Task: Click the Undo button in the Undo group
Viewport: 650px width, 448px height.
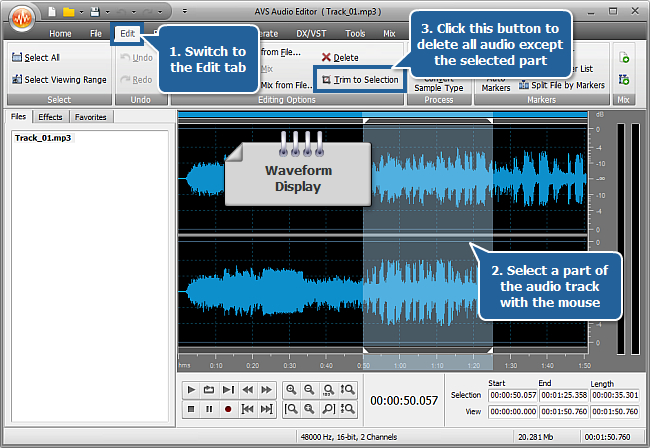Action: coord(136,58)
